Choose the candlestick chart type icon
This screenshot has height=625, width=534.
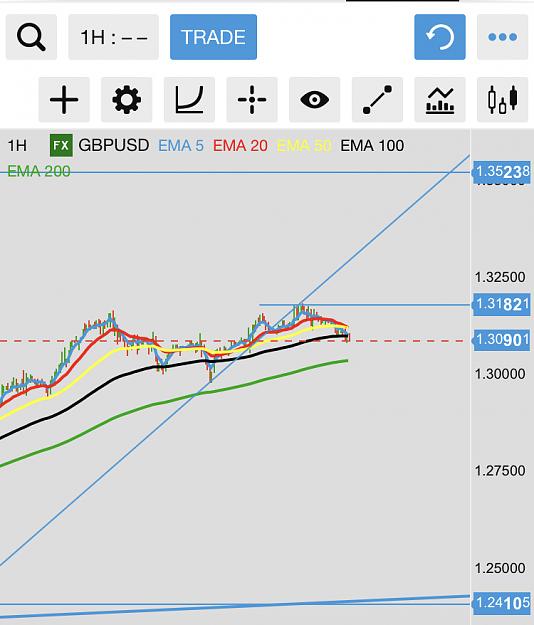pos(503,100)
